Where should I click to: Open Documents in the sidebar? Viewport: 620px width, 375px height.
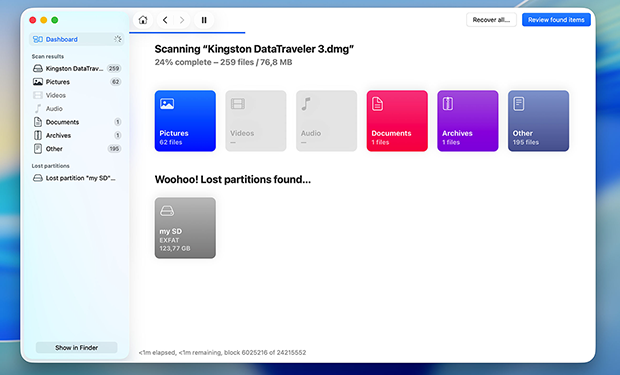pos(76,122)
